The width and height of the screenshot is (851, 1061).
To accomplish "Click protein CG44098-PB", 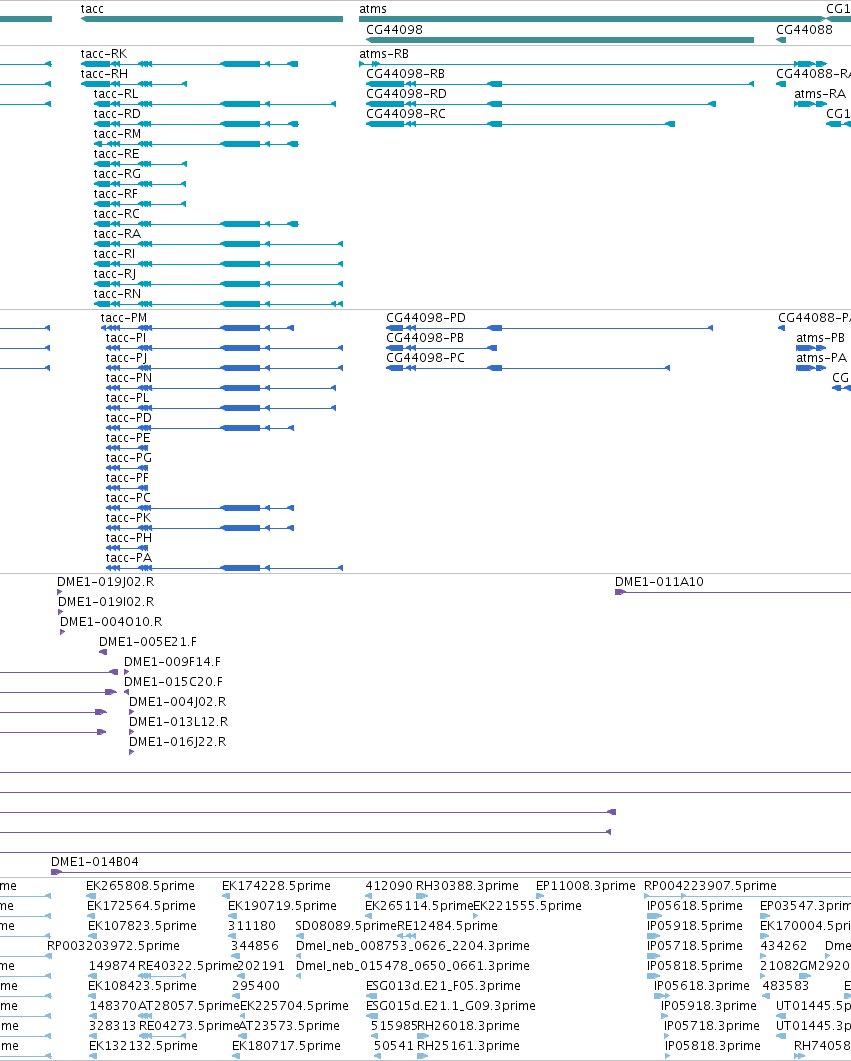I will (x=442, y=348).
